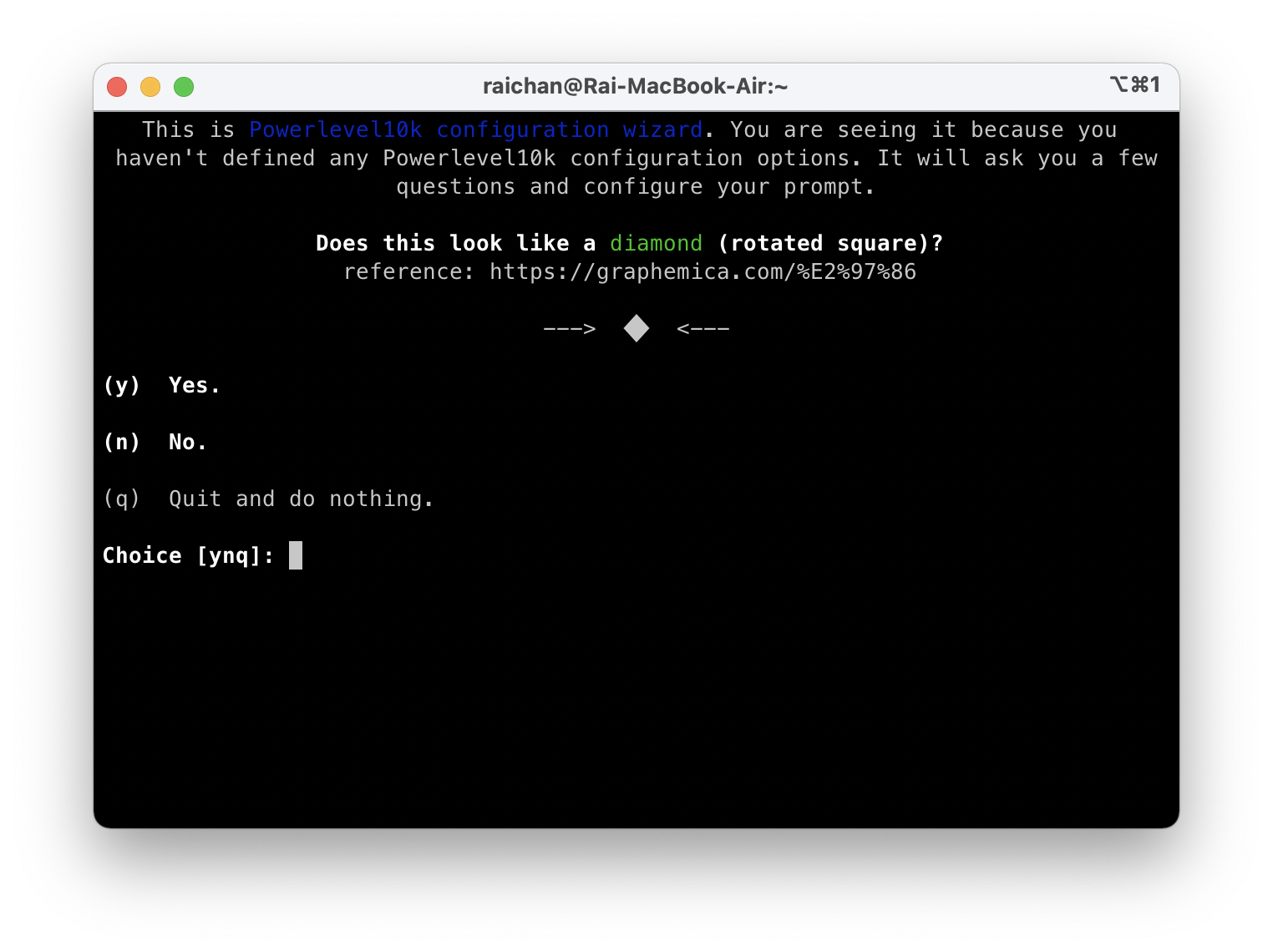1273x952 pixels.
Task: Click the (n) No. option line
Action: [x=155, y=443]
